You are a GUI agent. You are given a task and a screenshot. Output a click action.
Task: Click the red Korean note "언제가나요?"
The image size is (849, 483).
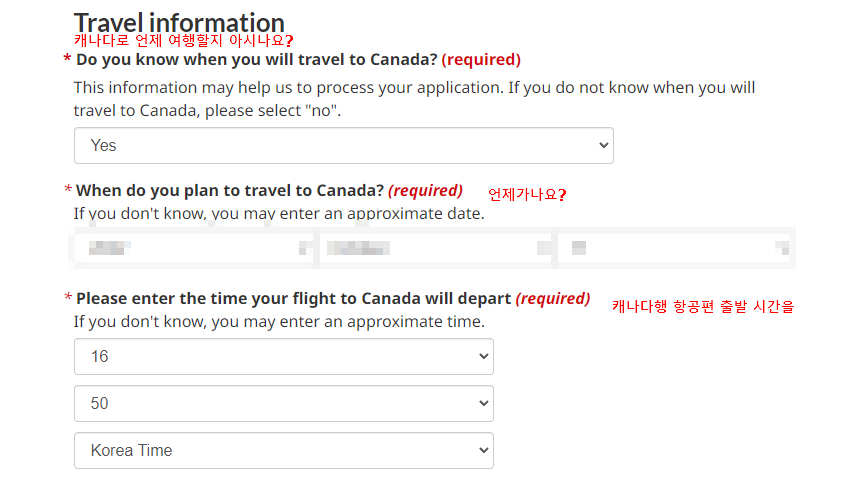coord(527,195)
